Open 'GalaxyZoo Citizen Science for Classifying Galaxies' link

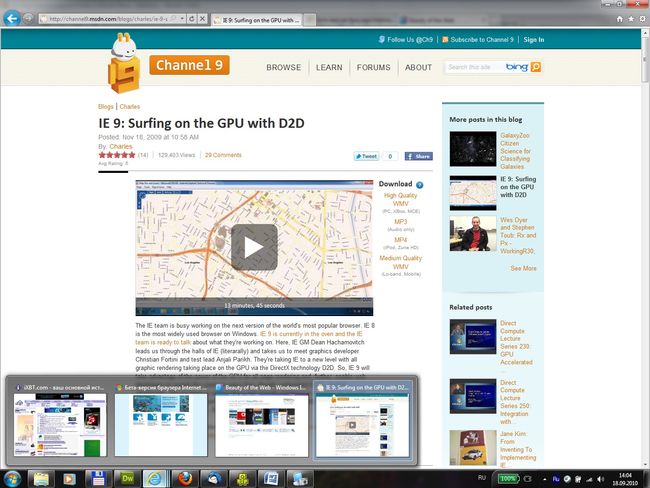tap(515, 151)
